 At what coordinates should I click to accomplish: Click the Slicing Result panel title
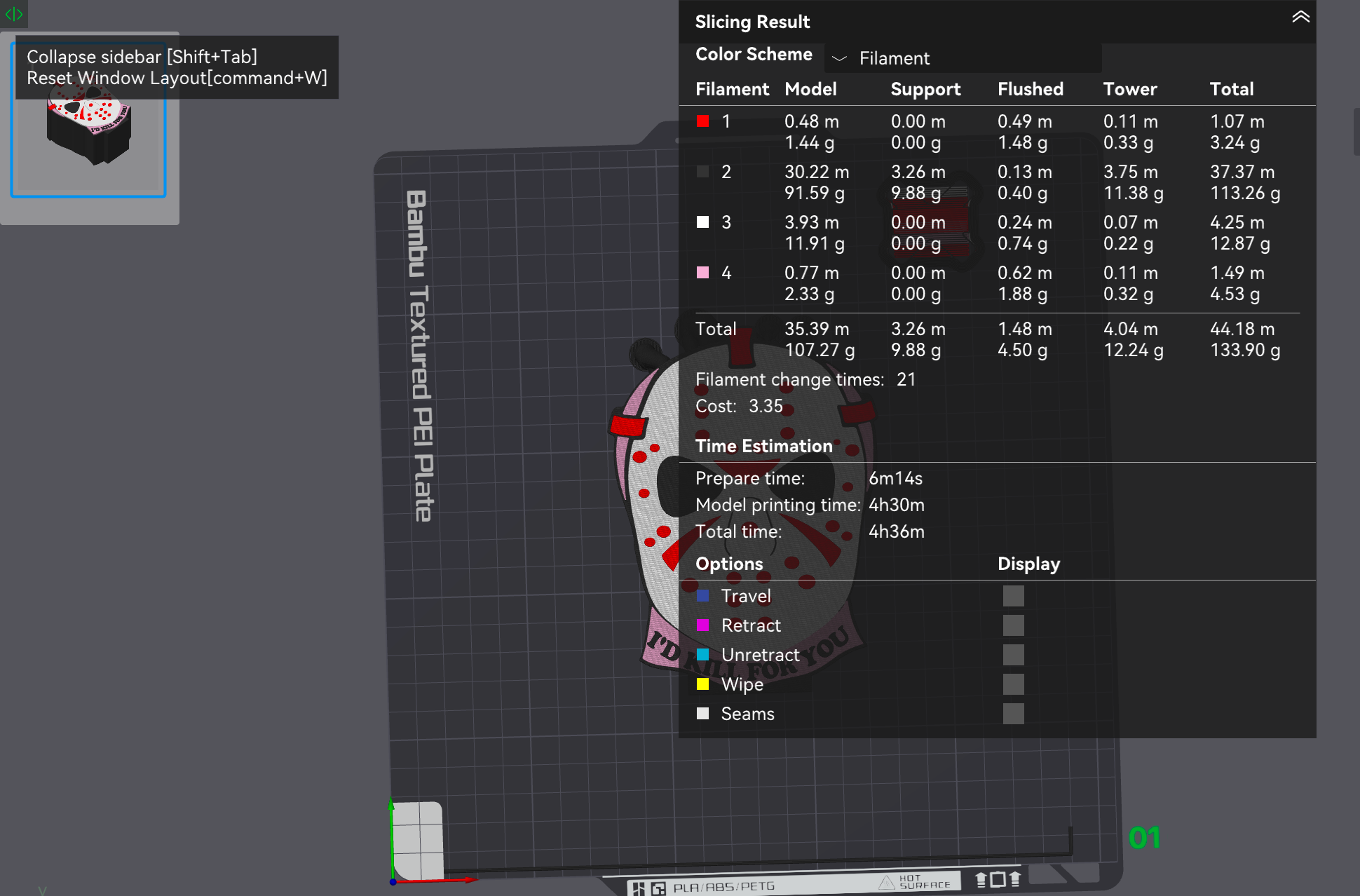click(x=752, y=22)
